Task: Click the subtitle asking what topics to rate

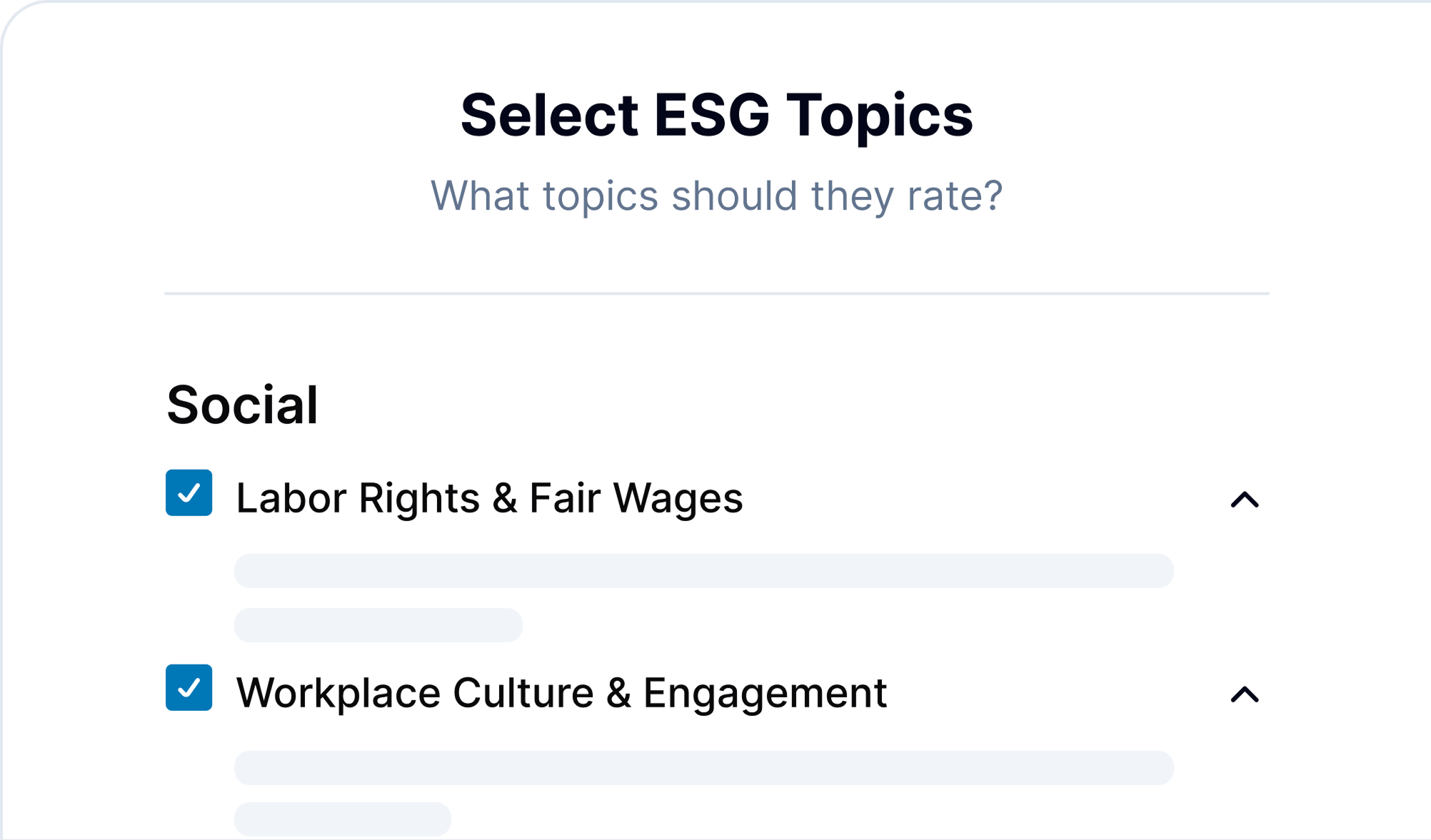Action: pos(715,195)
